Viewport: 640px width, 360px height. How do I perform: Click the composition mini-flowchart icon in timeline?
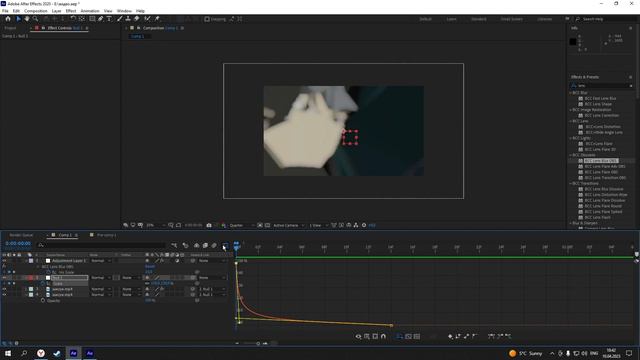point(174,245)
